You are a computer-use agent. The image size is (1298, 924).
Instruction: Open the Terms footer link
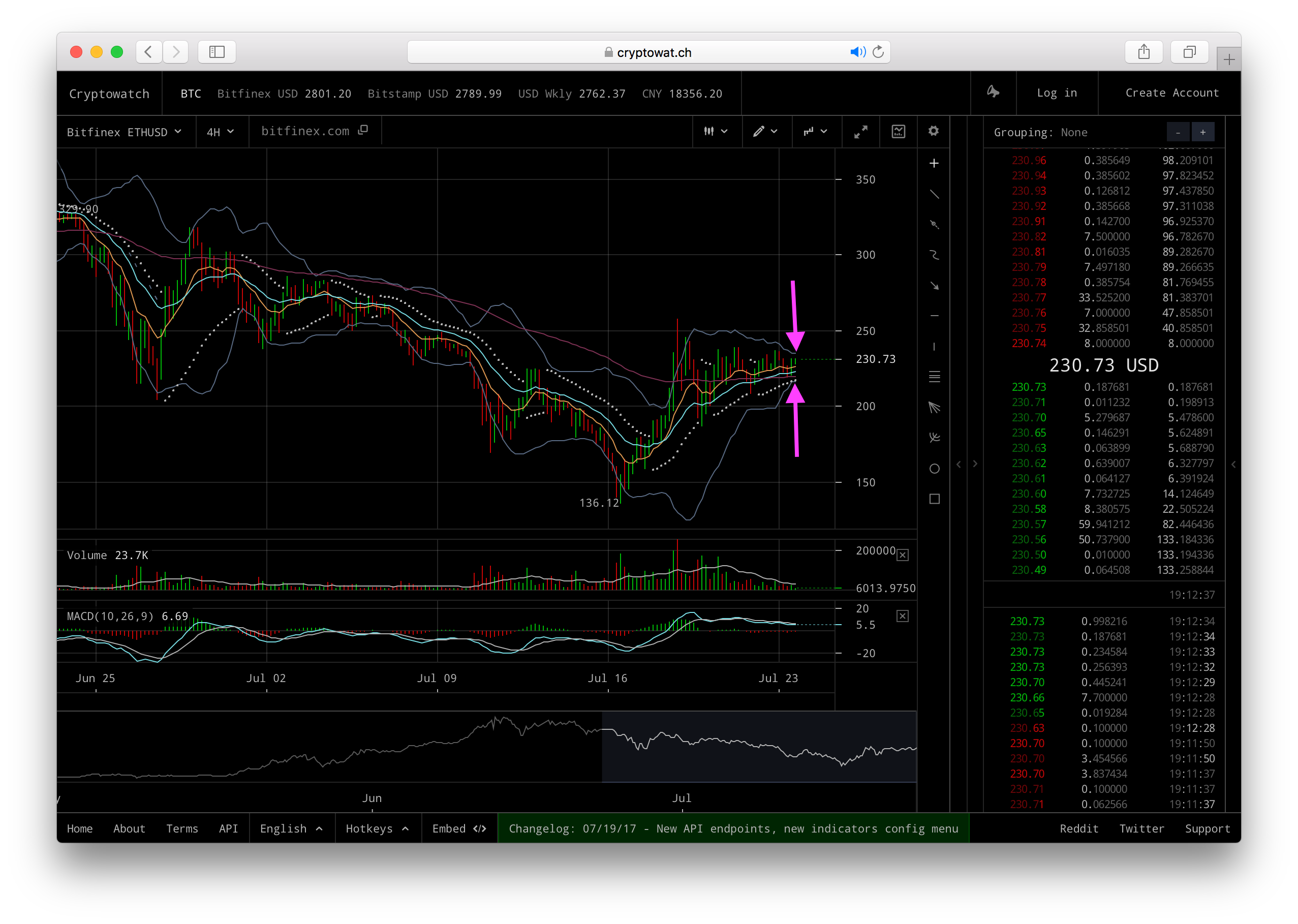point(182,829)
